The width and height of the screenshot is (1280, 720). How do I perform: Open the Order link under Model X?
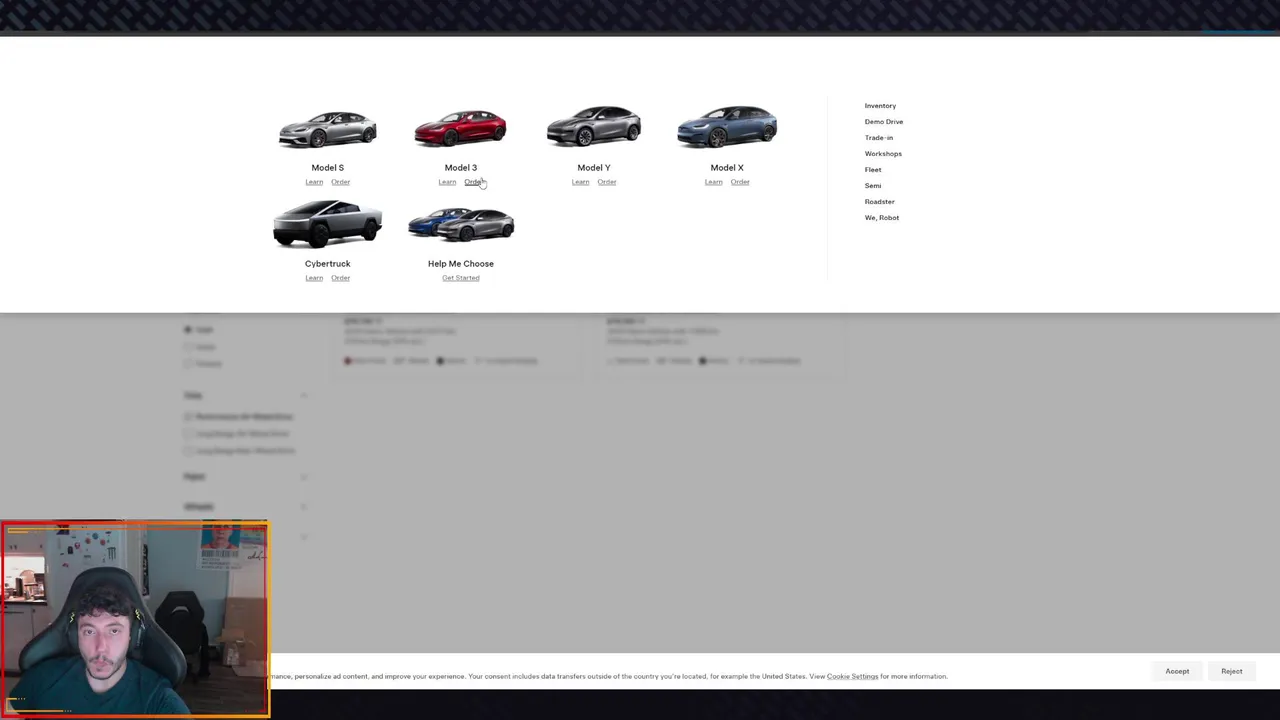(x=740, y=182)
